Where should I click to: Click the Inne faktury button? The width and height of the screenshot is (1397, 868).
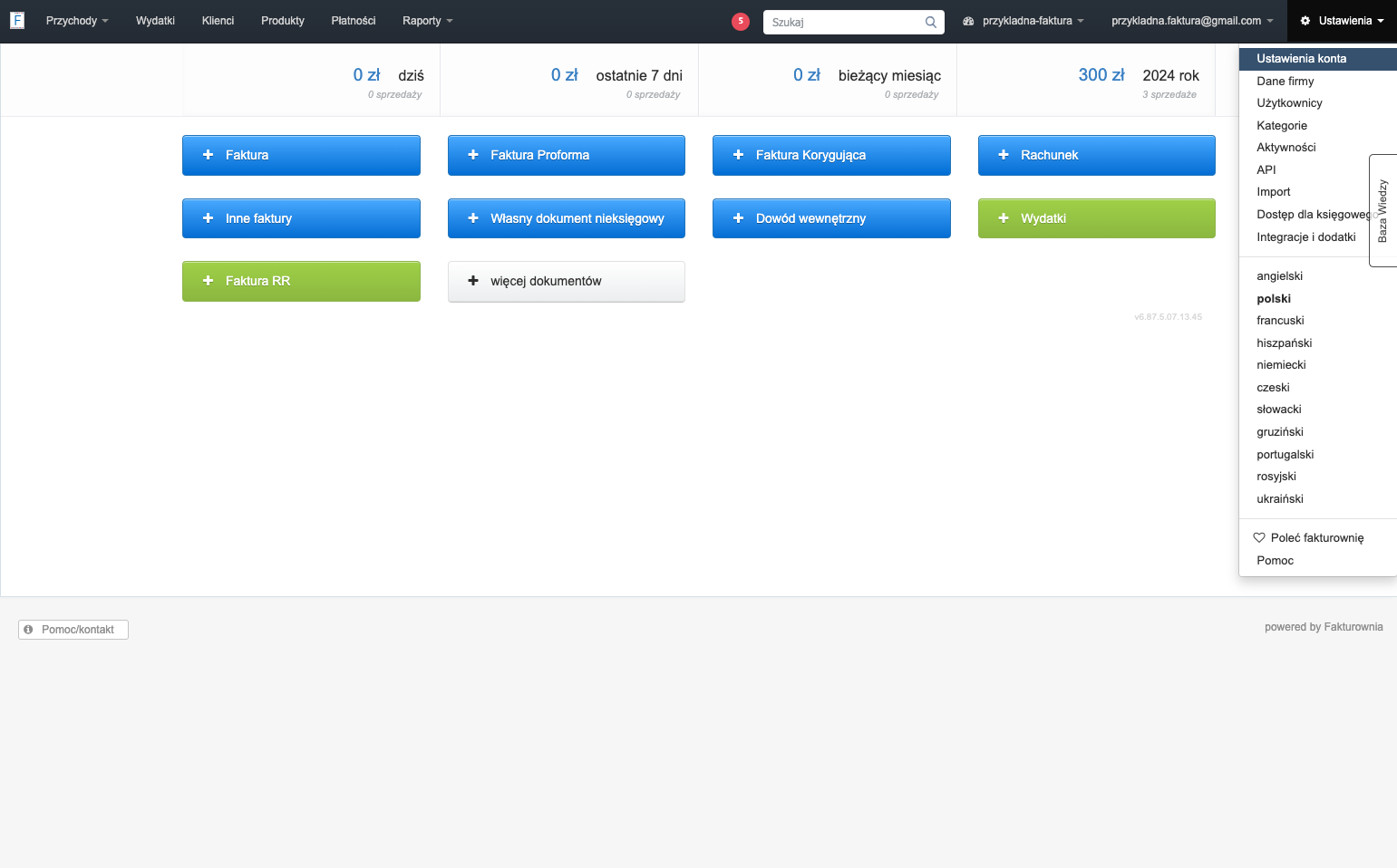[301, 218]
